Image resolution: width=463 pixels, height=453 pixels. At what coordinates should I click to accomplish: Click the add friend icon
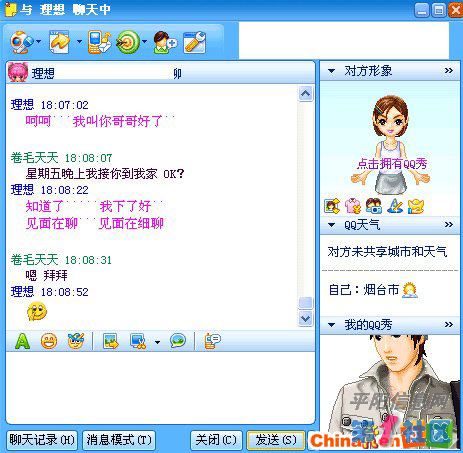pyautogui.click(x=165, y=42)
